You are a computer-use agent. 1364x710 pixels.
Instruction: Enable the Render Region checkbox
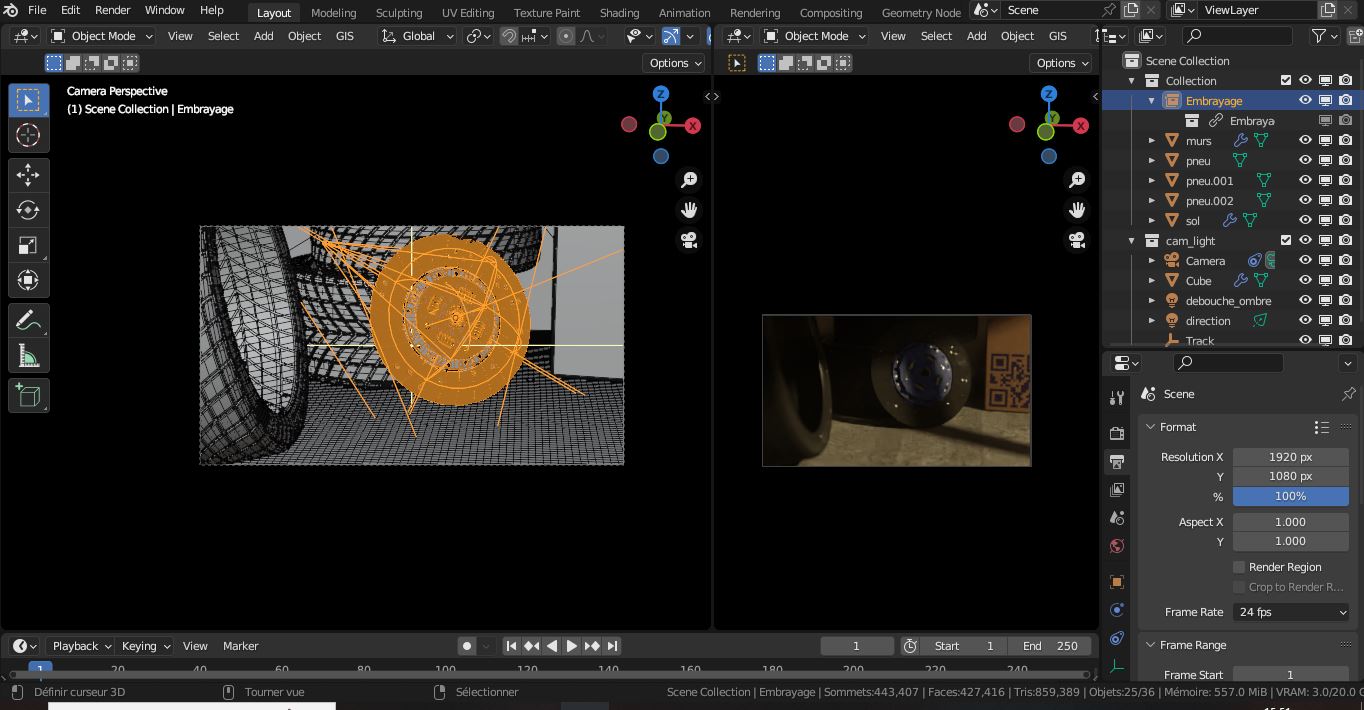point(1238,567)
